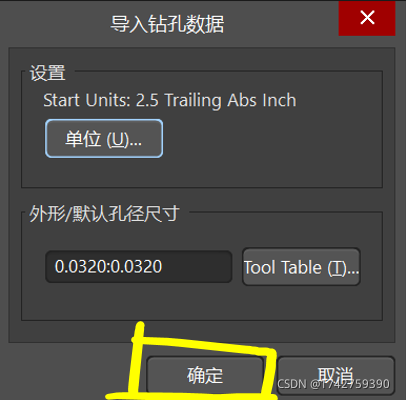Confirm import with the 确定 button

(x=205, y=375)
